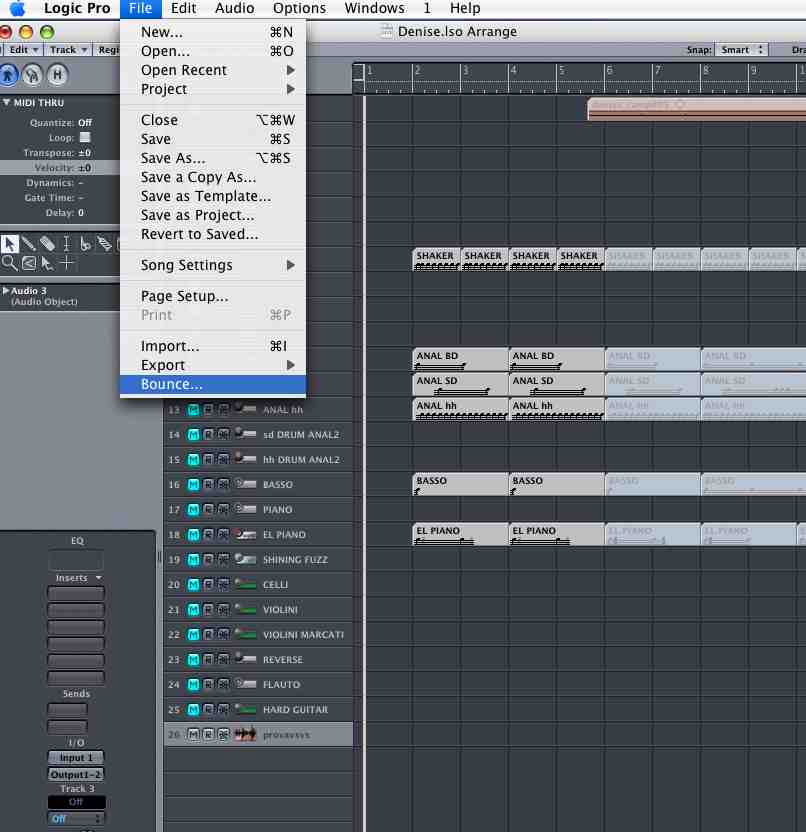
Task: Expand the Song Settings submenu
Action: 213,265
